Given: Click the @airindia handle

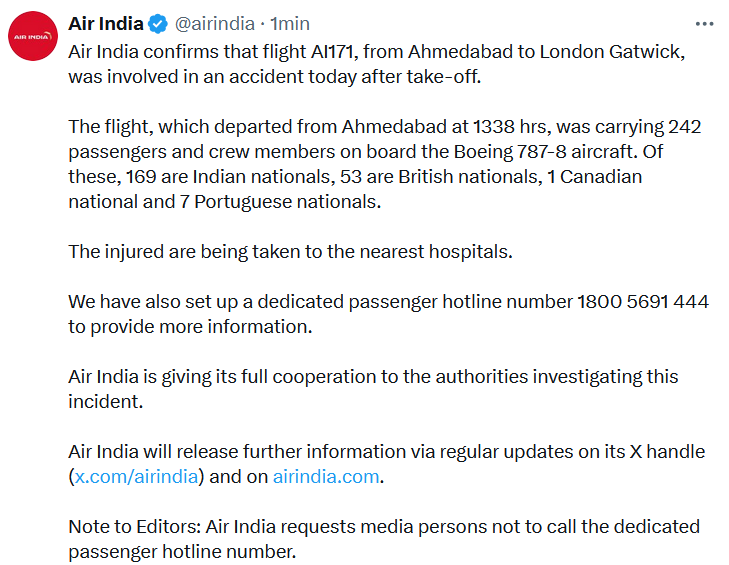Looking at the screenshot, I should click(x=217, y=23).
